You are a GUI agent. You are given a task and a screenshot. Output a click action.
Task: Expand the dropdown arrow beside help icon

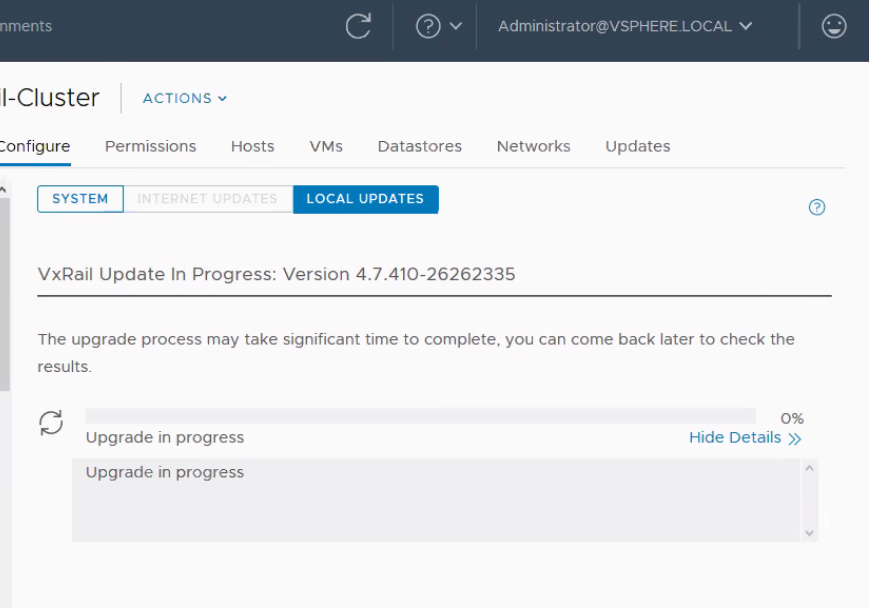(x=456, y=27)
